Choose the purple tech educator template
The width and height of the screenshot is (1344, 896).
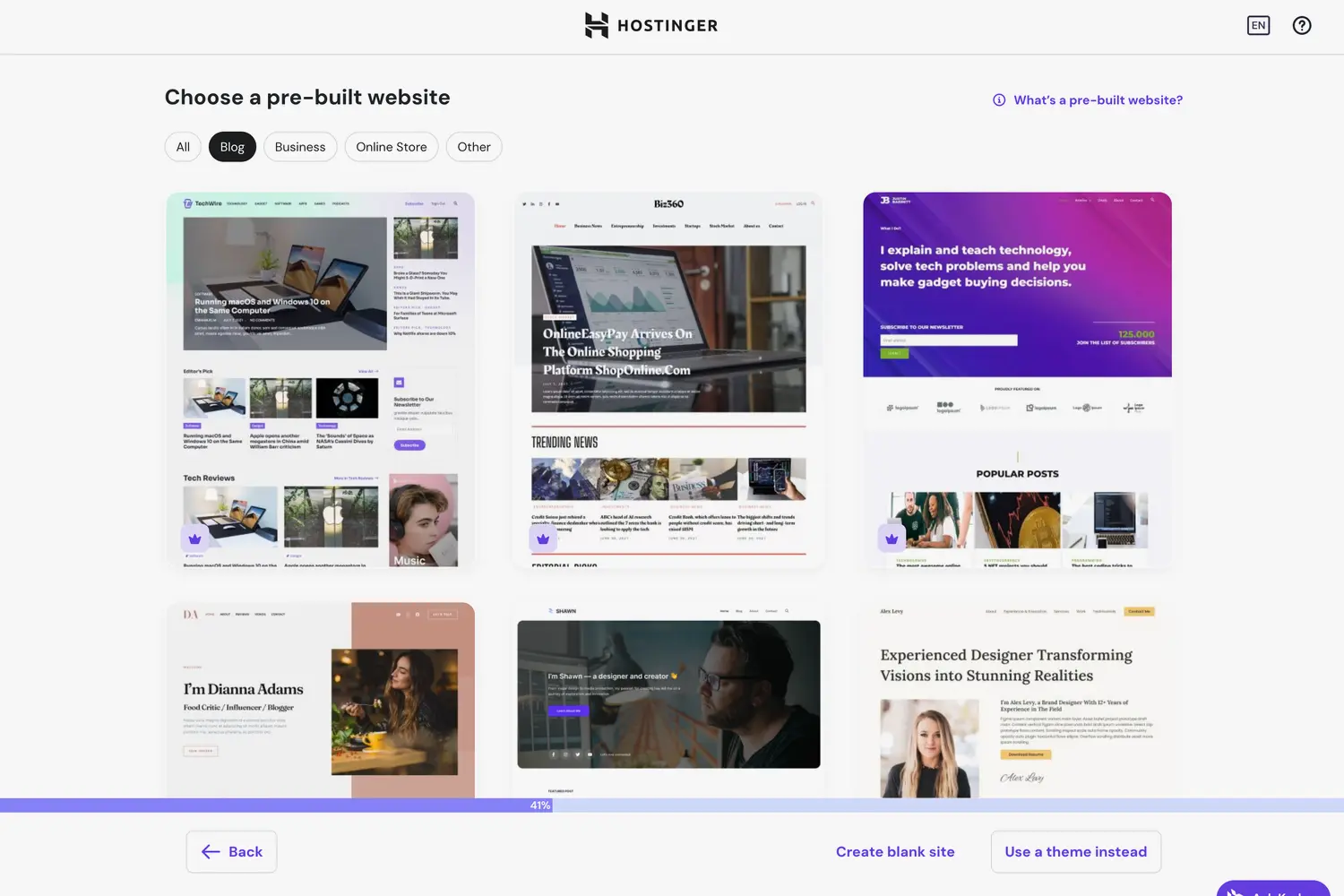(x=1017, y=380)
